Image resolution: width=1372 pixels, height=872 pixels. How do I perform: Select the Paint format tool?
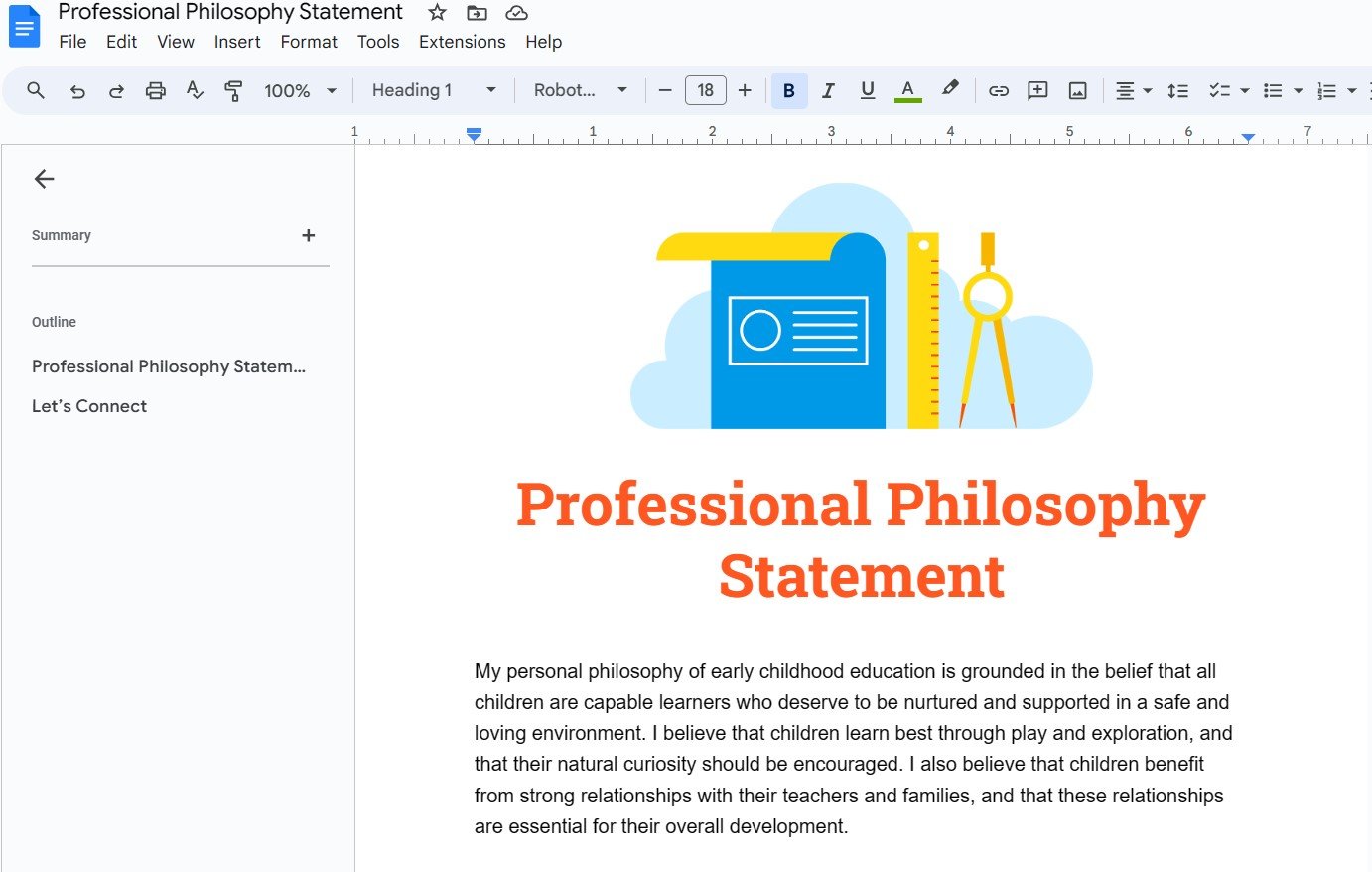tap(234, 90)
